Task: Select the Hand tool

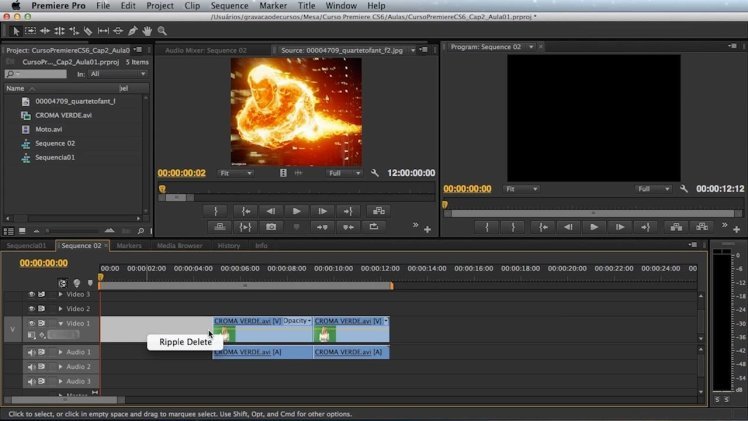Action: [x=147, y=31]
